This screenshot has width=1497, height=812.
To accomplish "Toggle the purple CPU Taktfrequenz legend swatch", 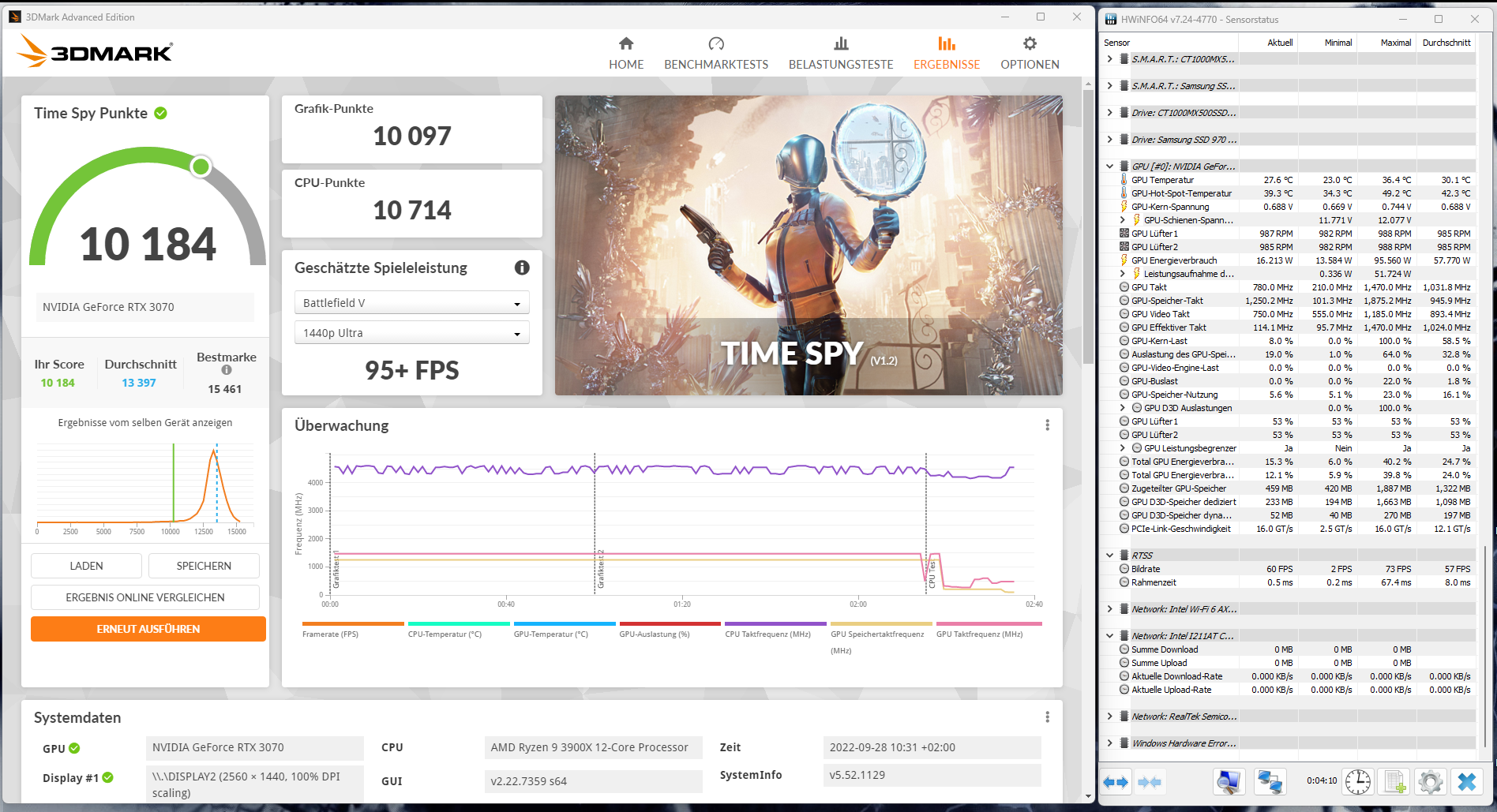I will click(775, 623).
